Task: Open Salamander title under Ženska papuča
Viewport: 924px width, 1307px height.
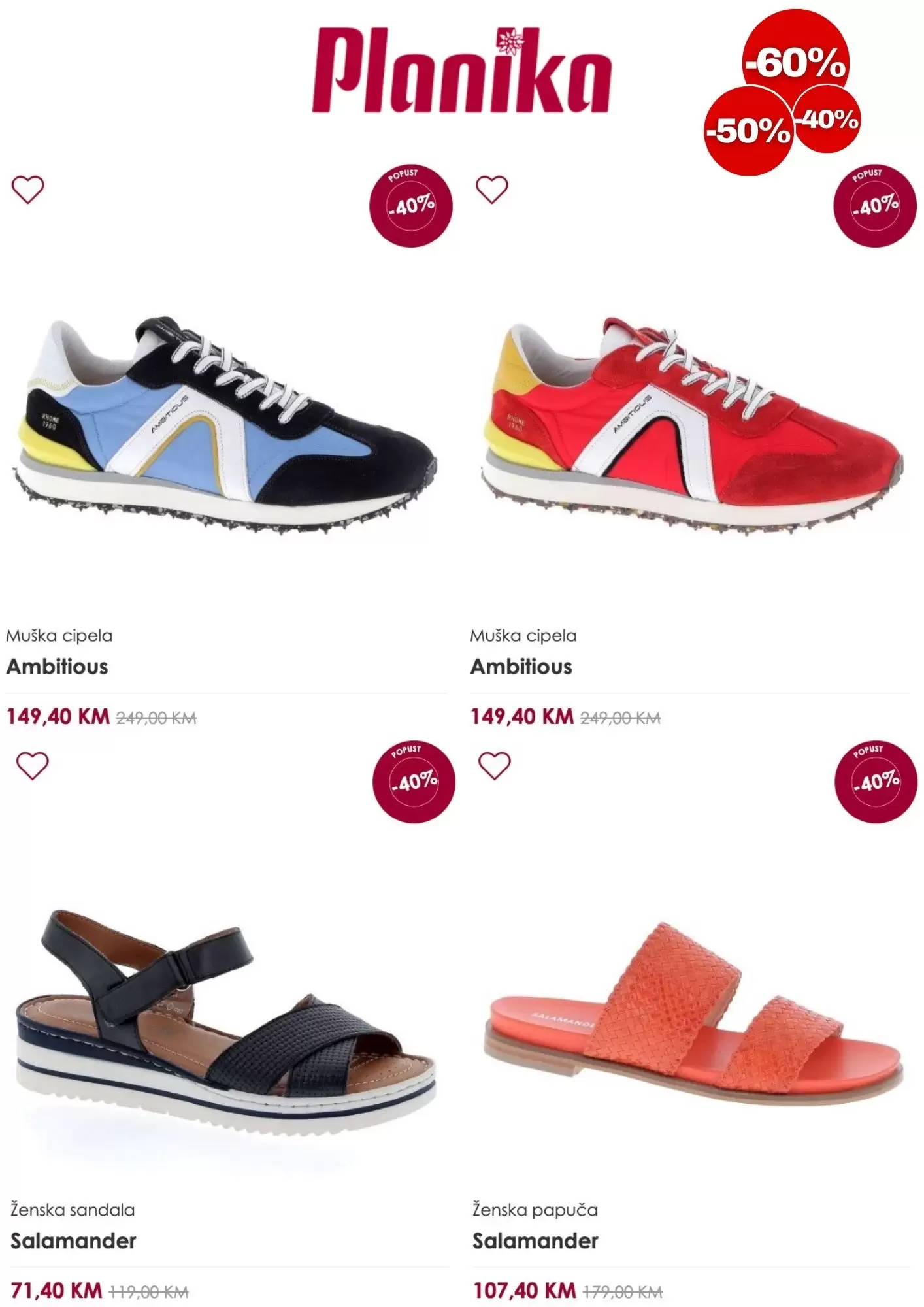Action: 536,1240
